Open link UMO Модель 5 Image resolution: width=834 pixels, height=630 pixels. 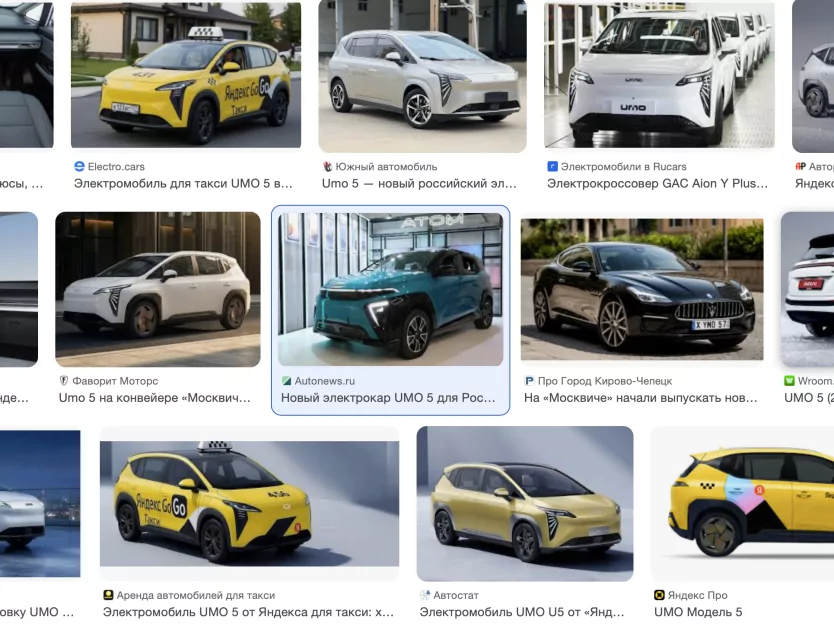(x=698, y=612)
